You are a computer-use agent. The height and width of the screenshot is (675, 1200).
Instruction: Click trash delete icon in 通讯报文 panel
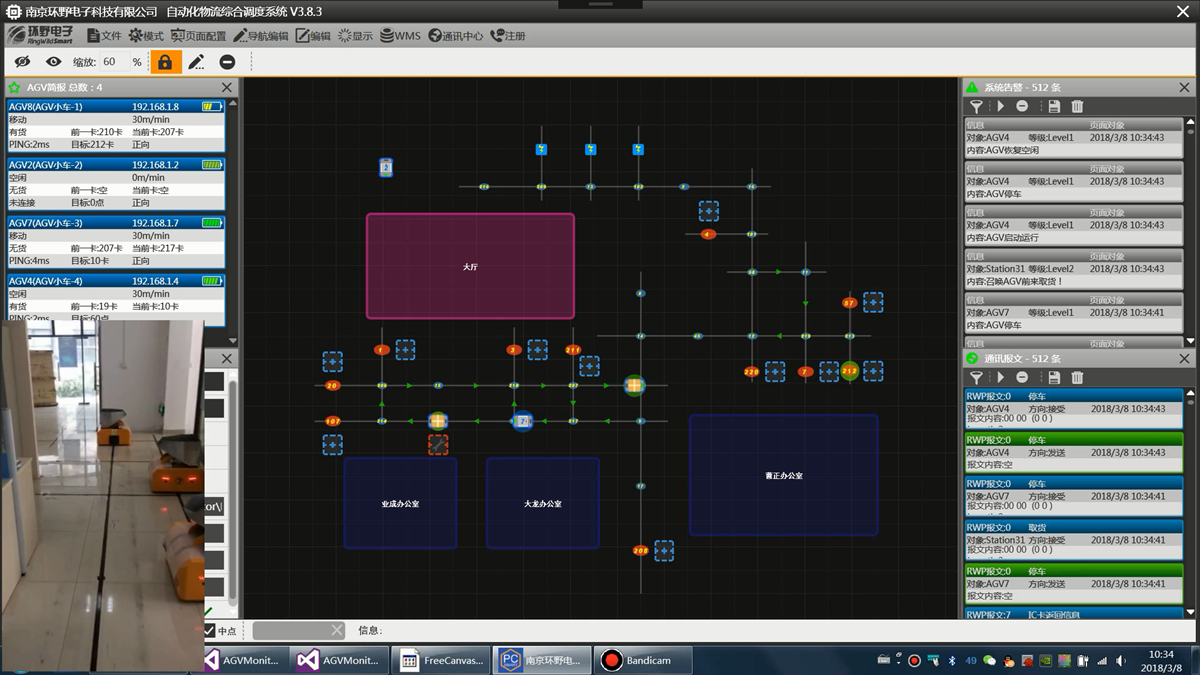tap(1077, 377)
